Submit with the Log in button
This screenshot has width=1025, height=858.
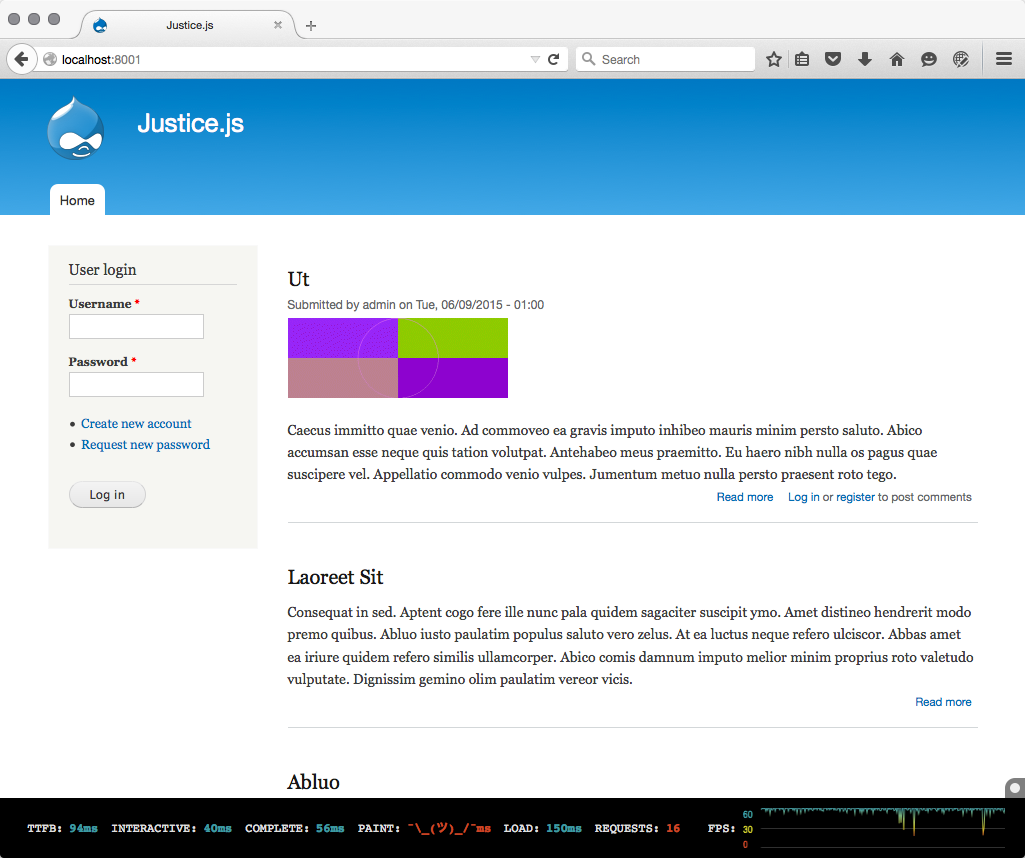coord(107,495)
